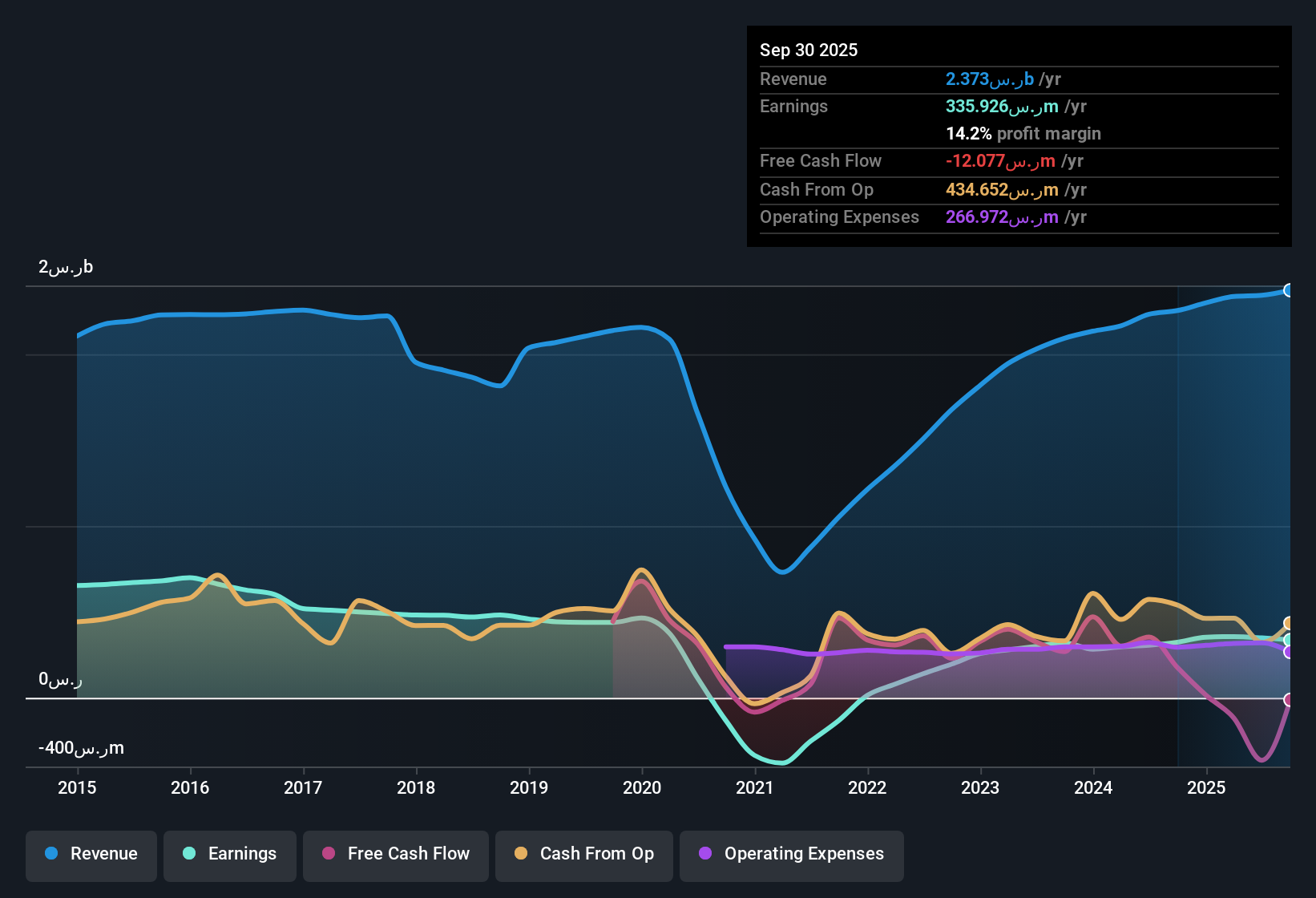Toggle the Revenue series visibility
Viewport: 1316px width, 898px height.
point(91,854)
